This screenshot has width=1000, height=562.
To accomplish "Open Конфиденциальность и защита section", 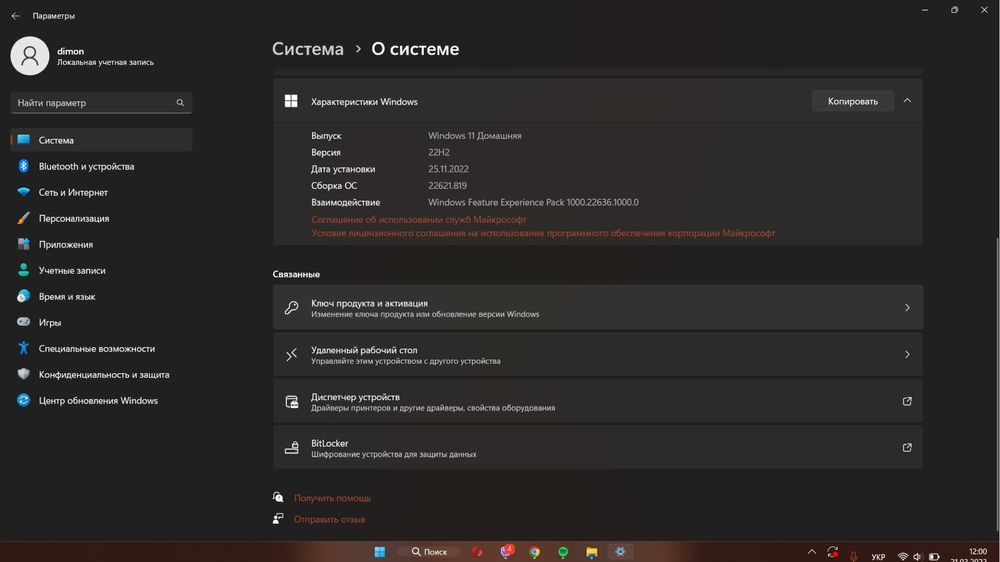I will click(x=101, y=374).
